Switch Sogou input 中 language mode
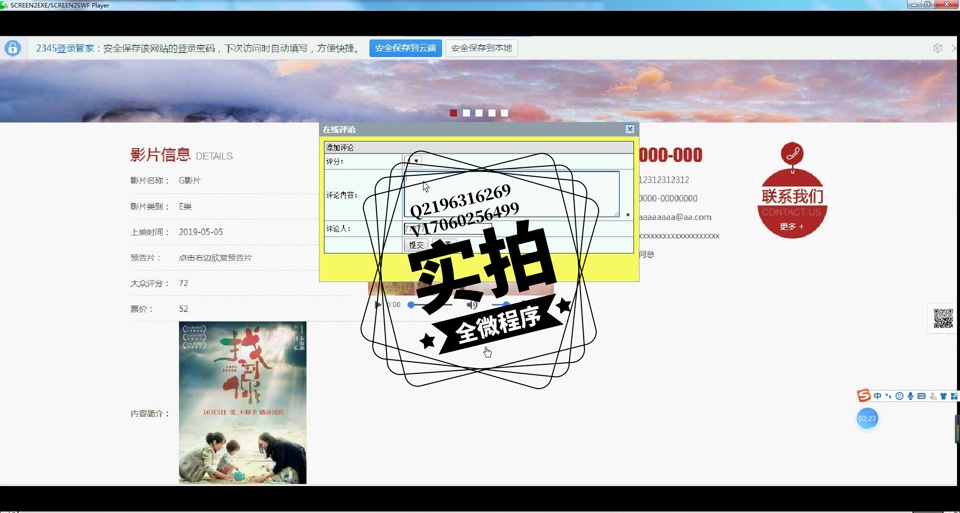Image resolution: width=960 pixels, height=513 pixels. click(x=877, y=396)
